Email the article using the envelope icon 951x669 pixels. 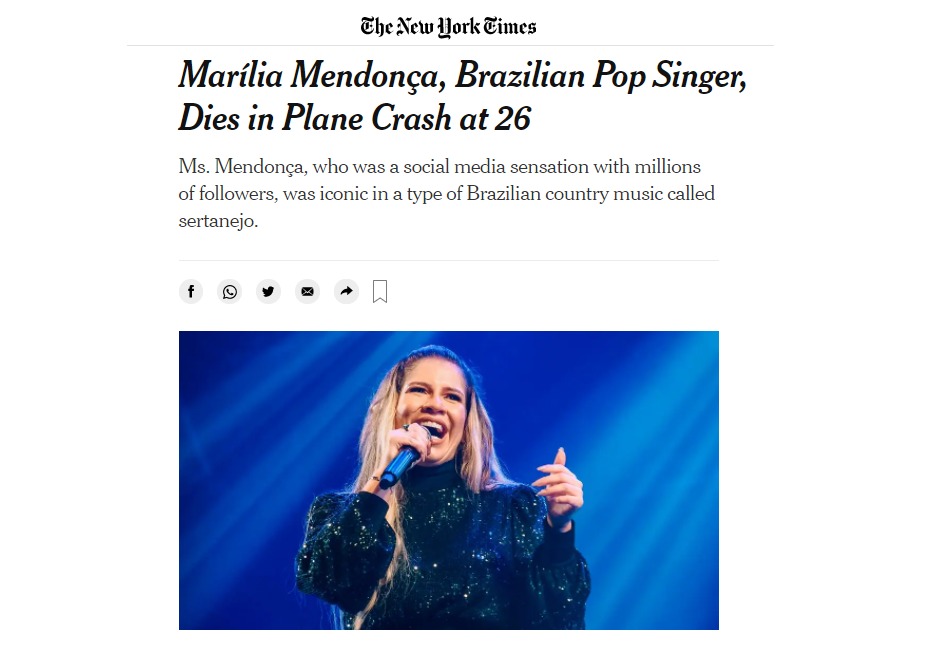coord(307,292)
